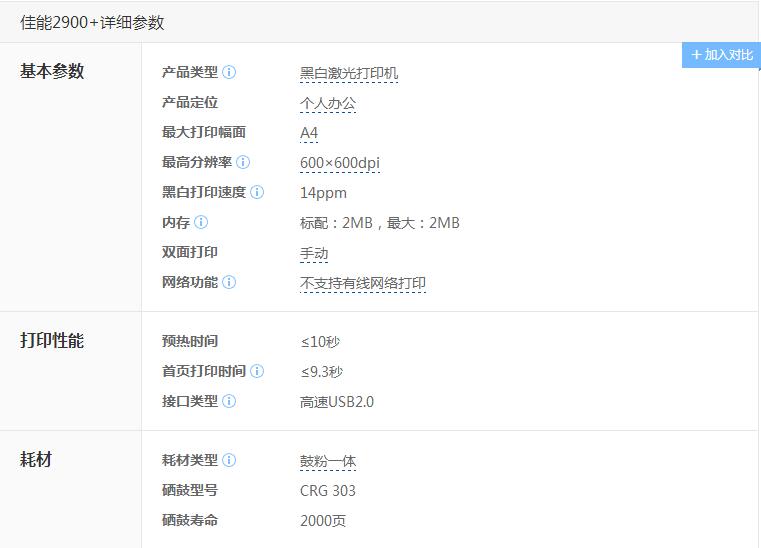Click the info icon beside 接口类型
761x548 pixels.
click(229, 401)
